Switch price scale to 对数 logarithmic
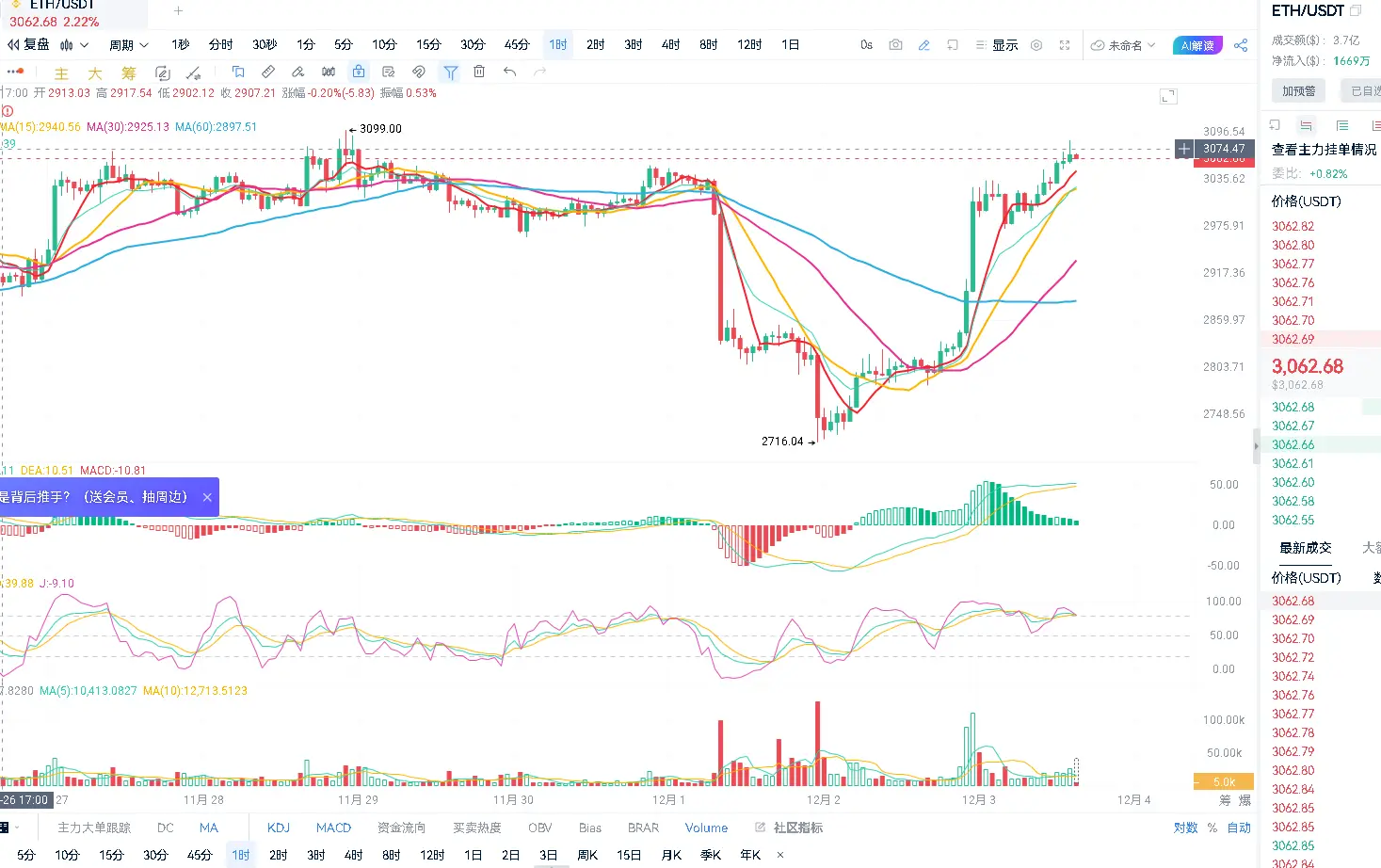This screenshot has width=1381, height=868. click(x=1186, y=828)
